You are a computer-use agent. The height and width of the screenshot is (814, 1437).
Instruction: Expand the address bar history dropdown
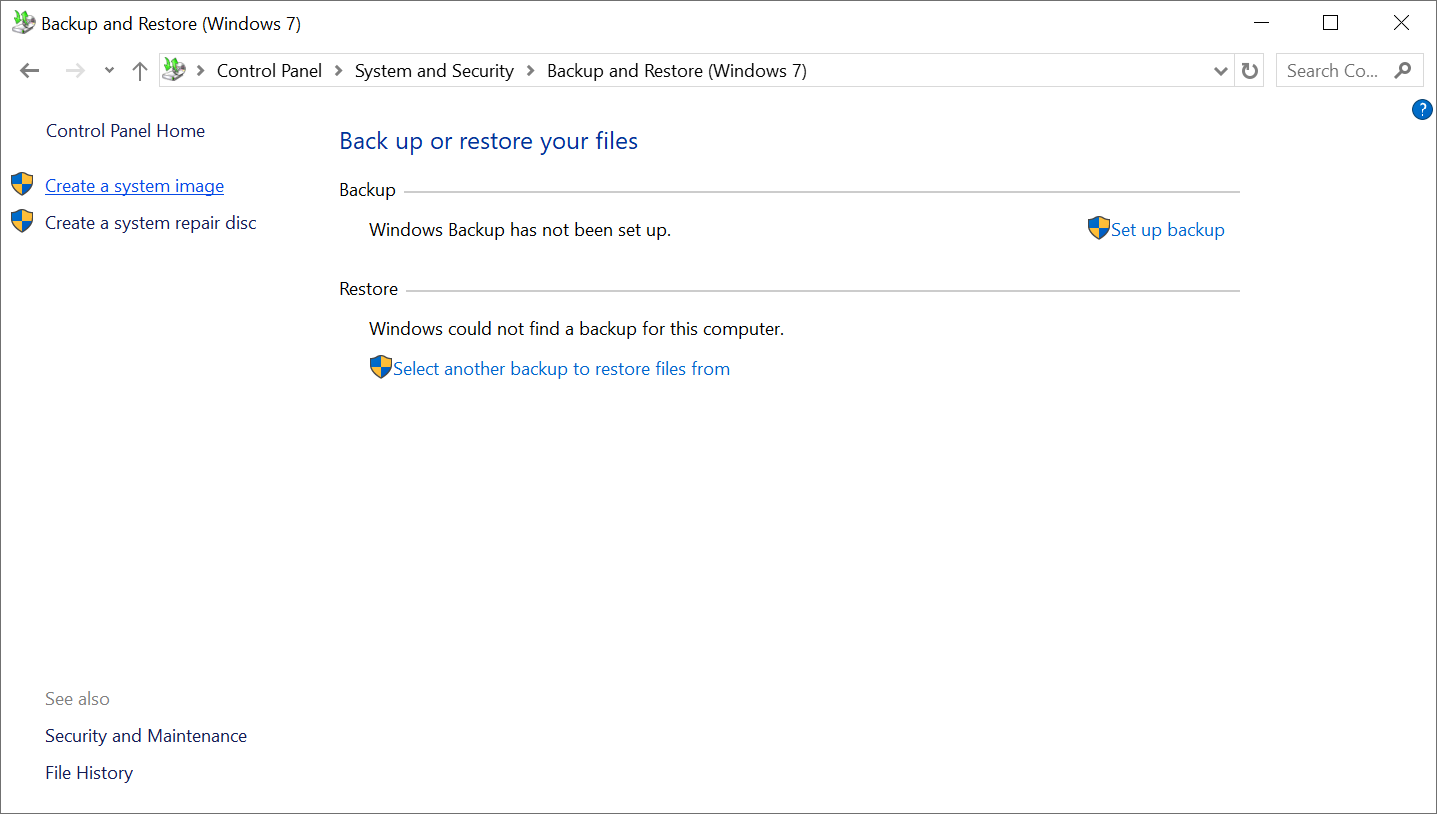pyautogui.click(x=1220, y=71)
